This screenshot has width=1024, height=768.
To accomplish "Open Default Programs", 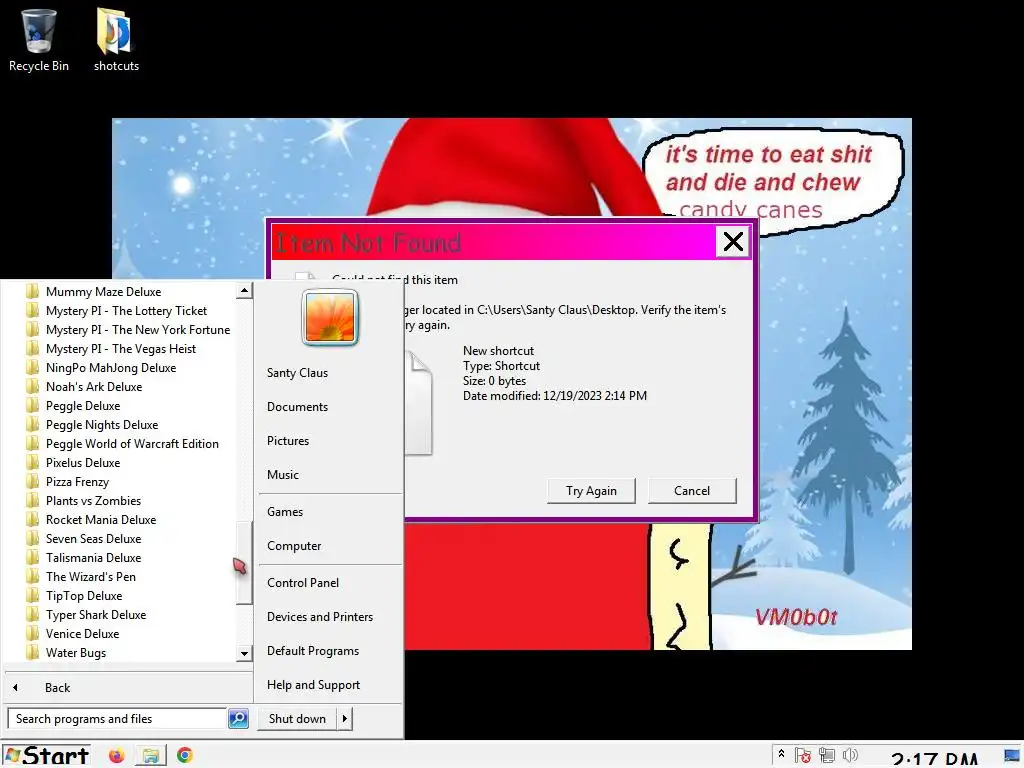I will click(313, 650).
